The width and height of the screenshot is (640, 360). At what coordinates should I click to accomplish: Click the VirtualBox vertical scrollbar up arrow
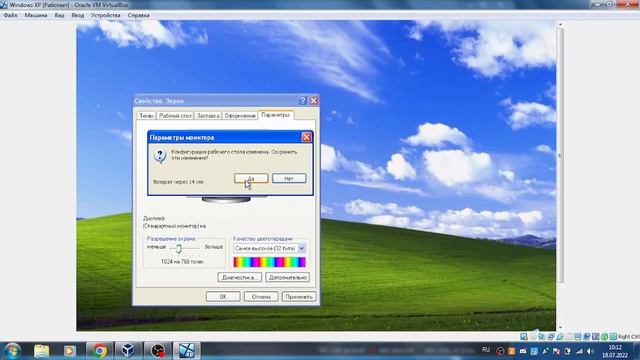click(560, 24)
